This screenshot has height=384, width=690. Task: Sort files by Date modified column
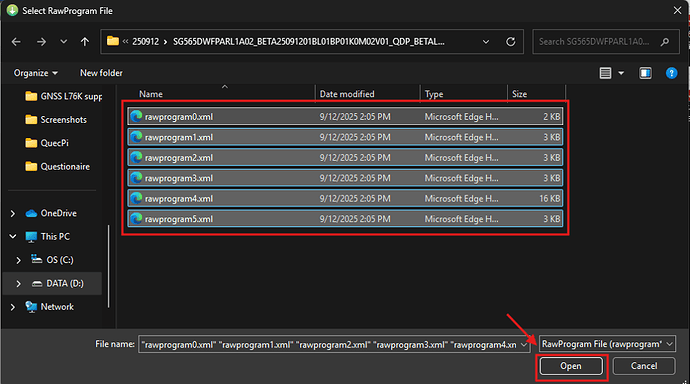click(x=347, y=94)
